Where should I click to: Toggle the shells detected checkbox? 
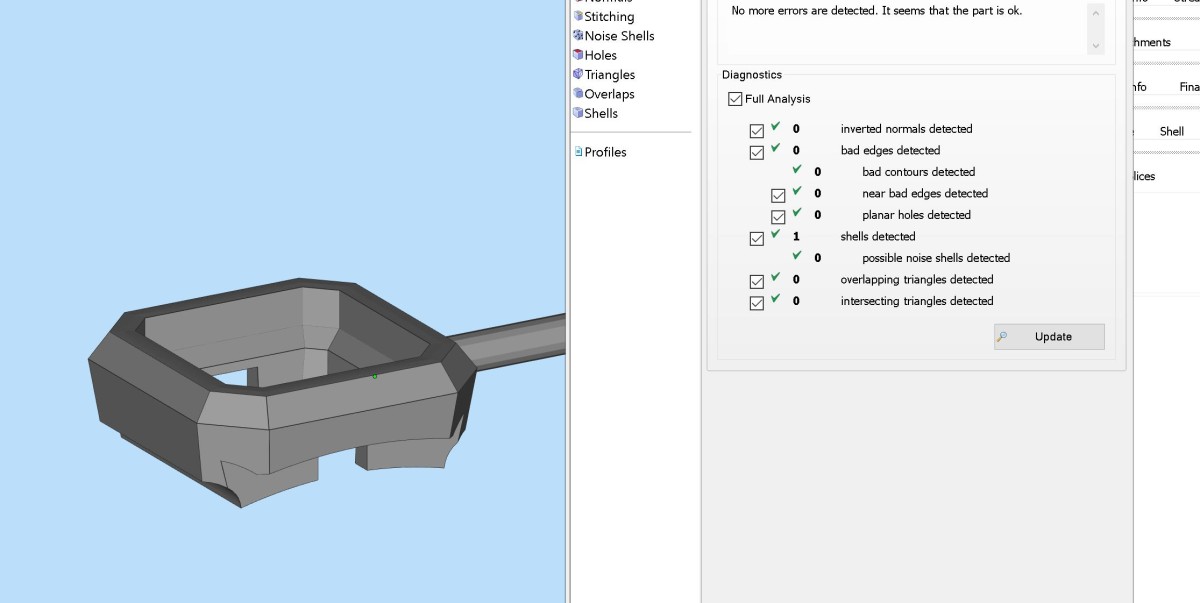[x=757, y=238]
